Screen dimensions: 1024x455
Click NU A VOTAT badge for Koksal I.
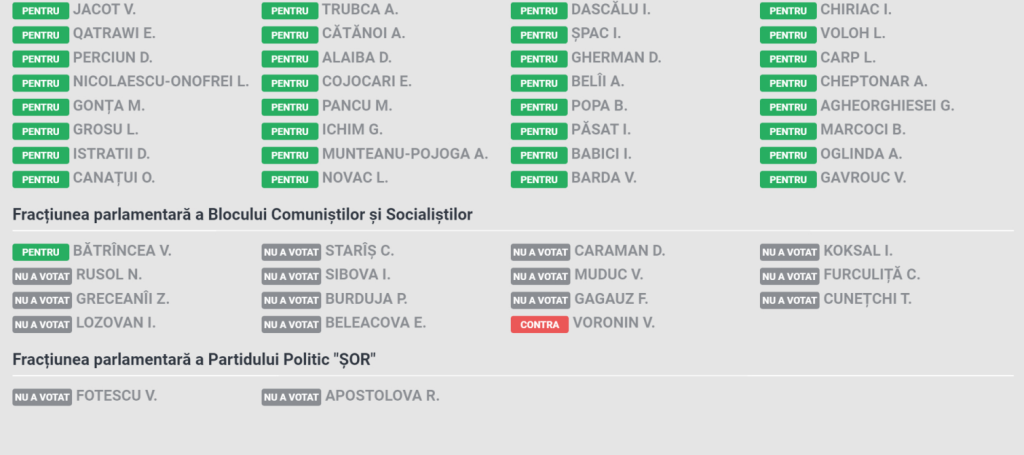coord(790,252)
